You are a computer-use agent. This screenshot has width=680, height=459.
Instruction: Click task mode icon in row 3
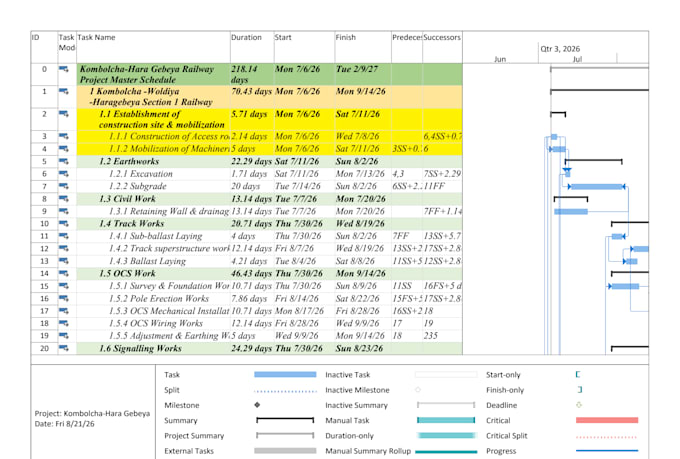click(64, 136)
